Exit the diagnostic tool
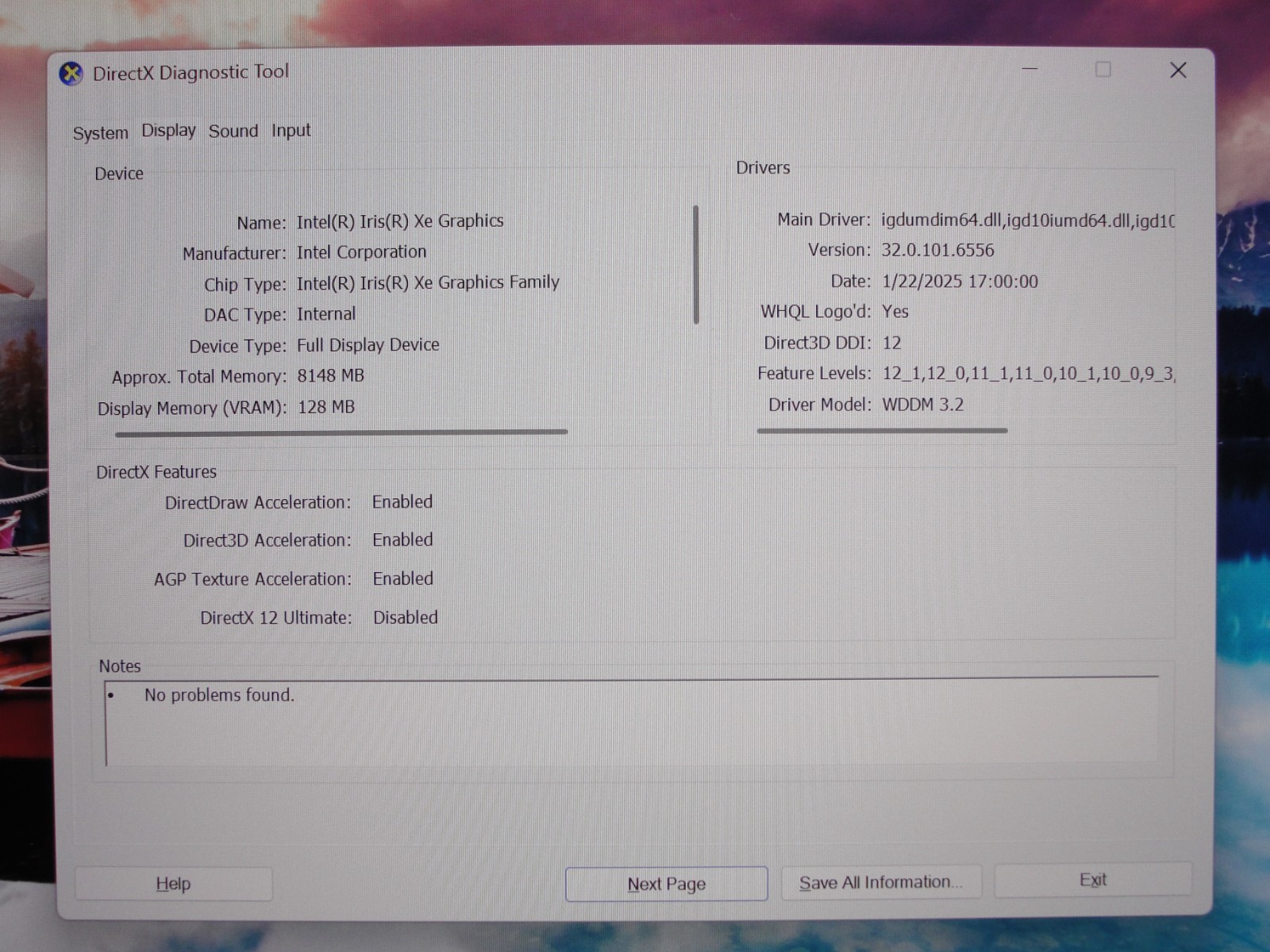Image resolution: width=1270 pixels, height=952 pixels. (1092, 880)
